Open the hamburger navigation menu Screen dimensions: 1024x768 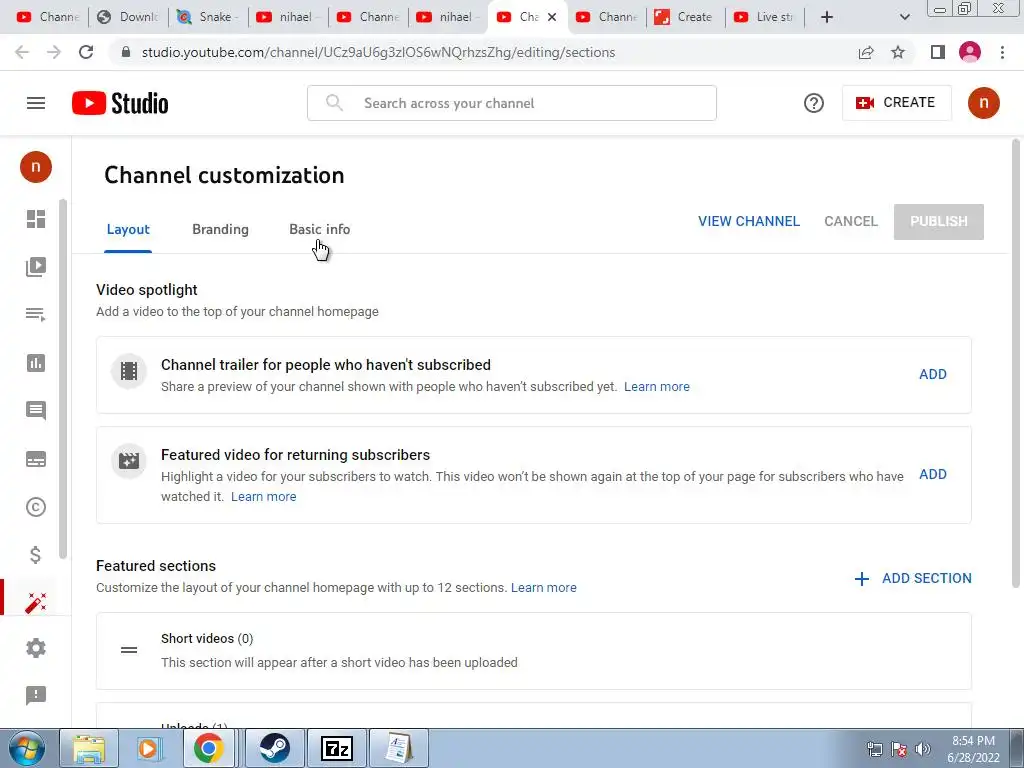click(36, 103)
